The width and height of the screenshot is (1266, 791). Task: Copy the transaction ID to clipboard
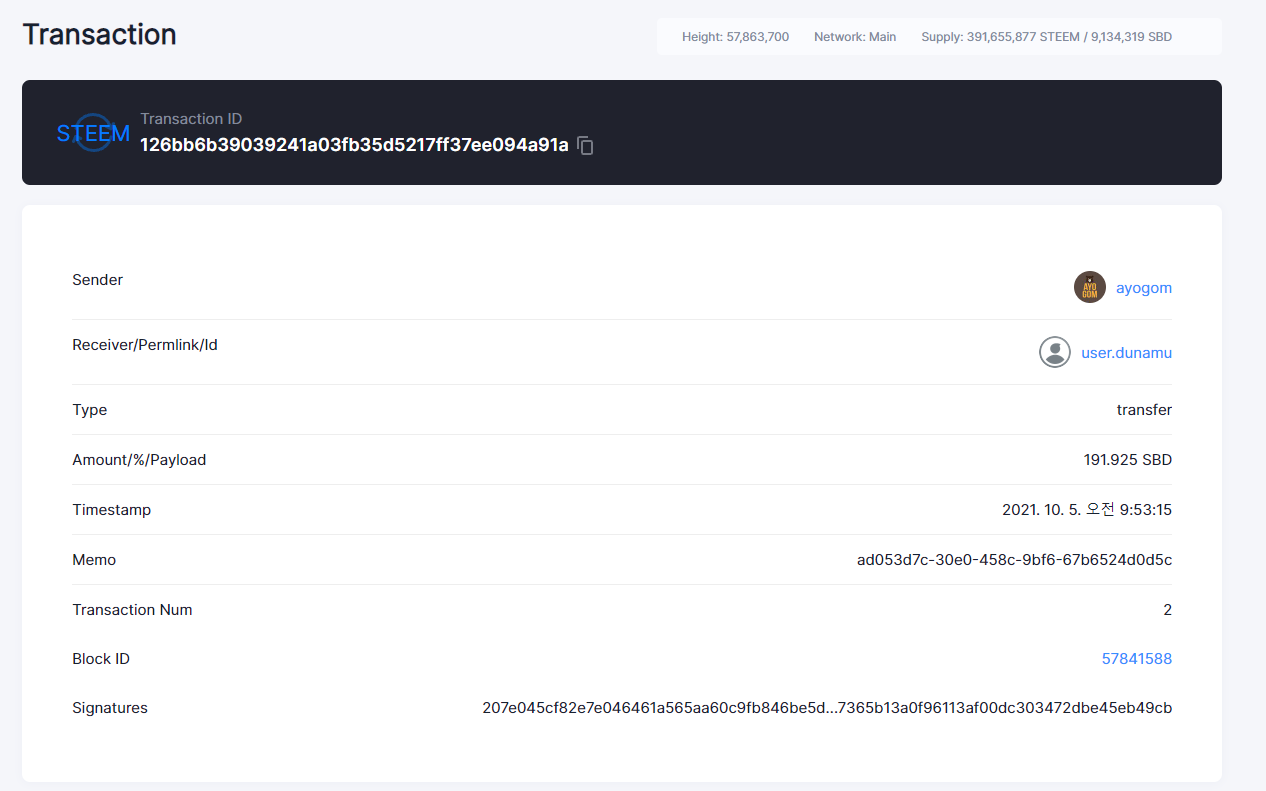pyautogui.click(x=586, y=146)
